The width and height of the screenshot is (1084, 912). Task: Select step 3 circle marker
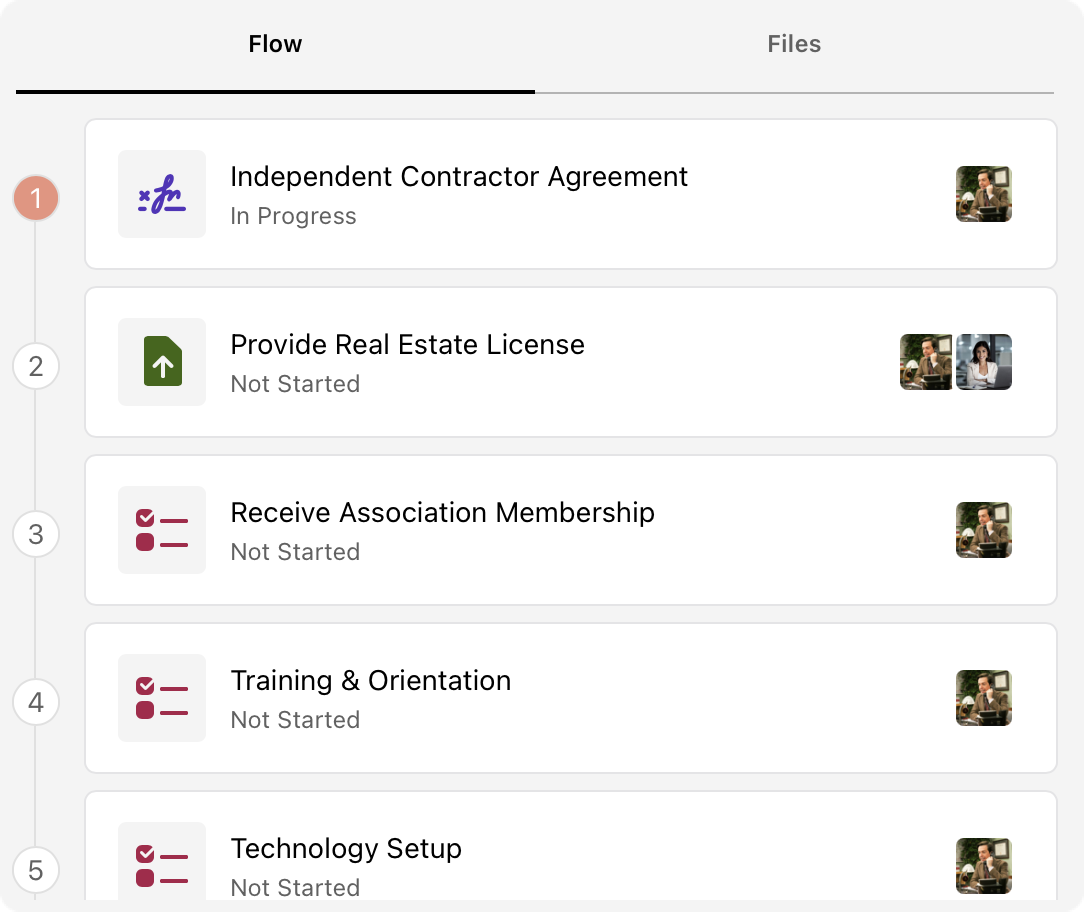click(36, 534)
